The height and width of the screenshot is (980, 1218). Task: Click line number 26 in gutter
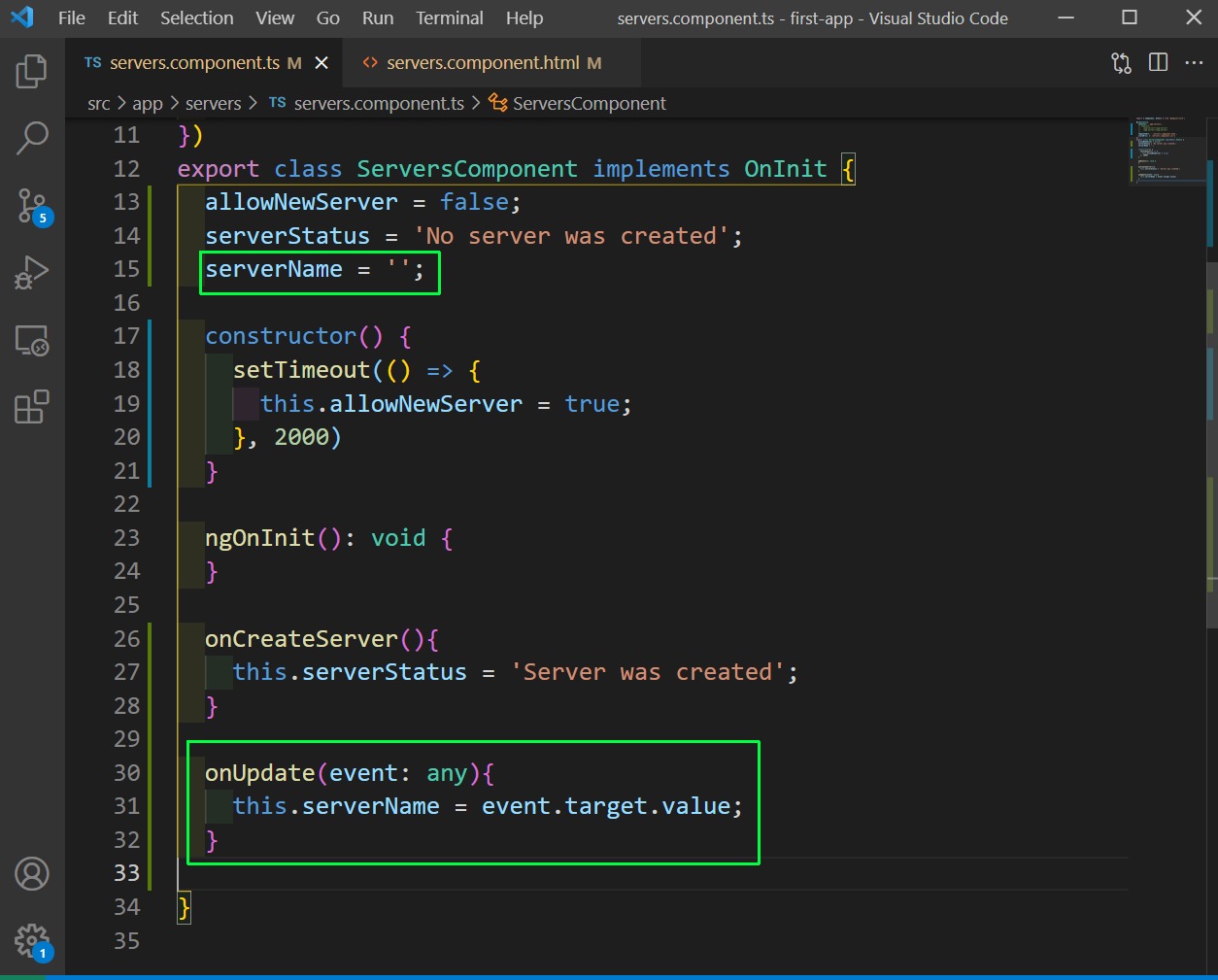tap(127, 638)
